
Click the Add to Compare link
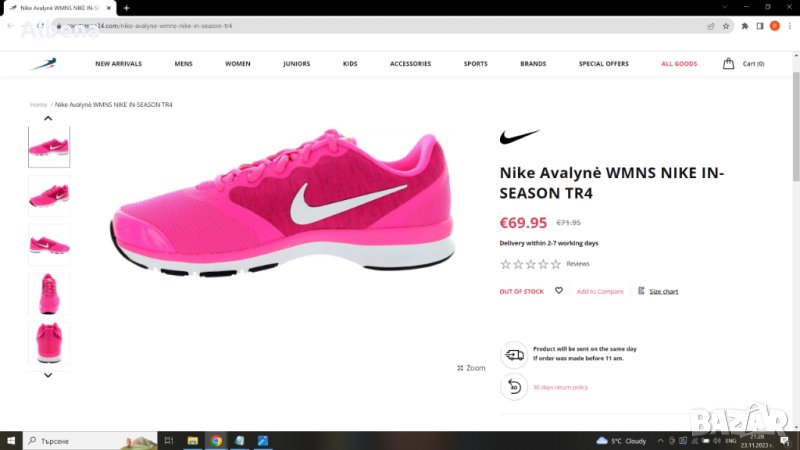(x=600, y=292)
